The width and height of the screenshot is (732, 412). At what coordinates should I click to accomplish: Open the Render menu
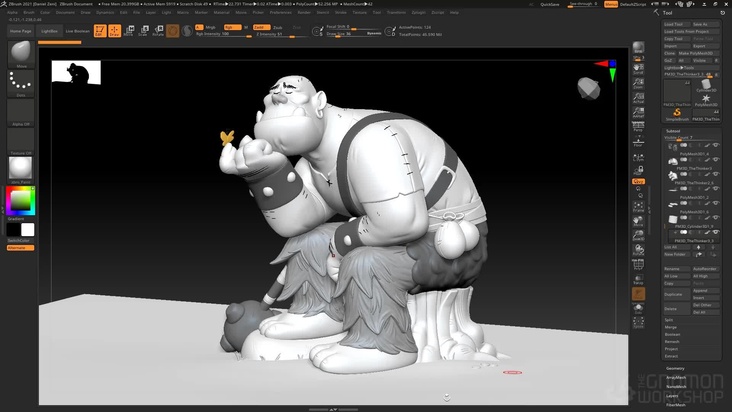304,13
